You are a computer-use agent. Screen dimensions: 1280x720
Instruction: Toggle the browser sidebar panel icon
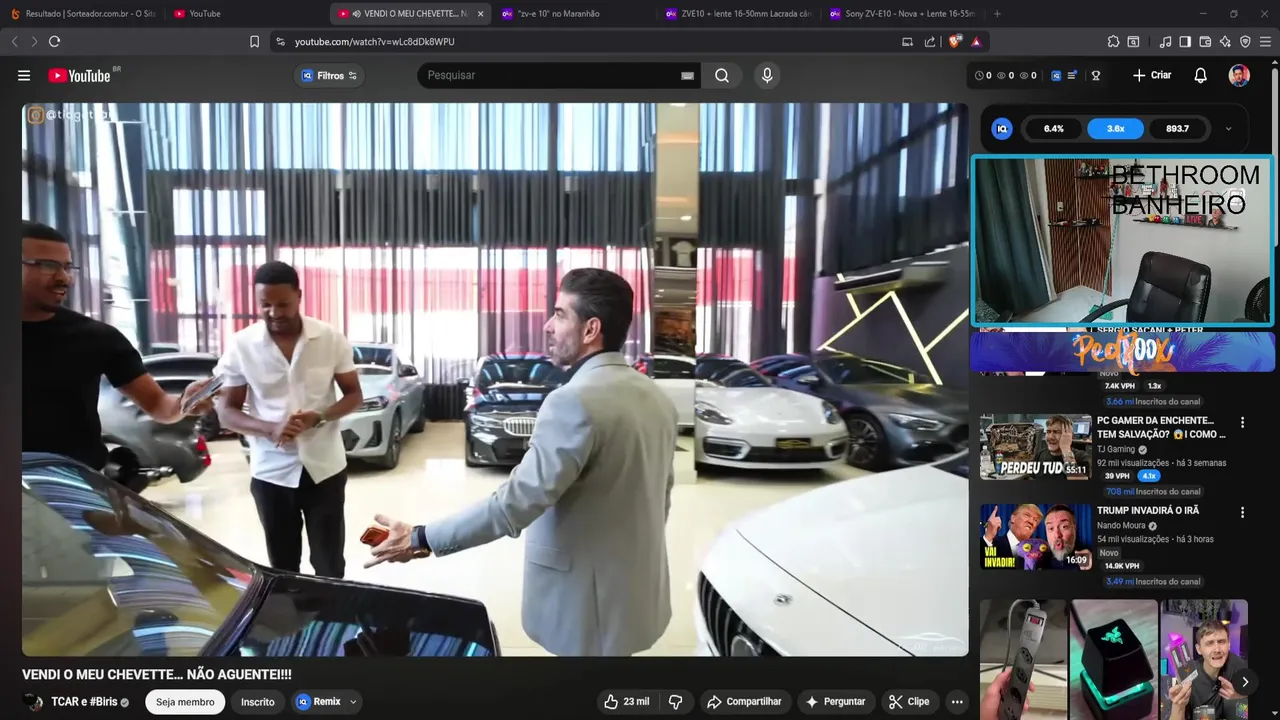pos(1185,41)
